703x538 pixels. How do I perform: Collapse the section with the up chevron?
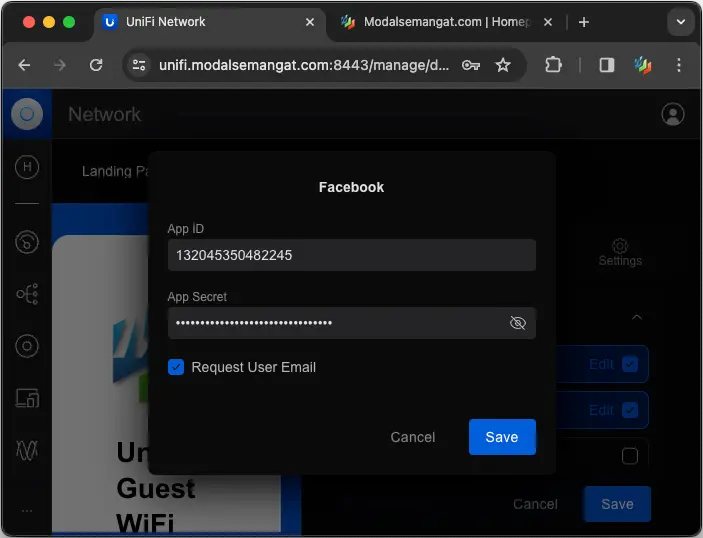[x=637, y=317]
